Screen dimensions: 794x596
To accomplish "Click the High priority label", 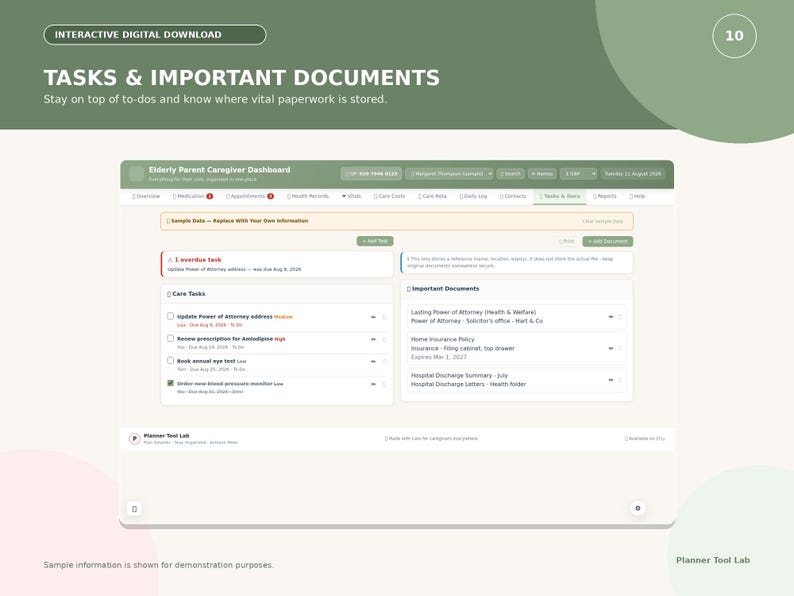I will 280,339.
